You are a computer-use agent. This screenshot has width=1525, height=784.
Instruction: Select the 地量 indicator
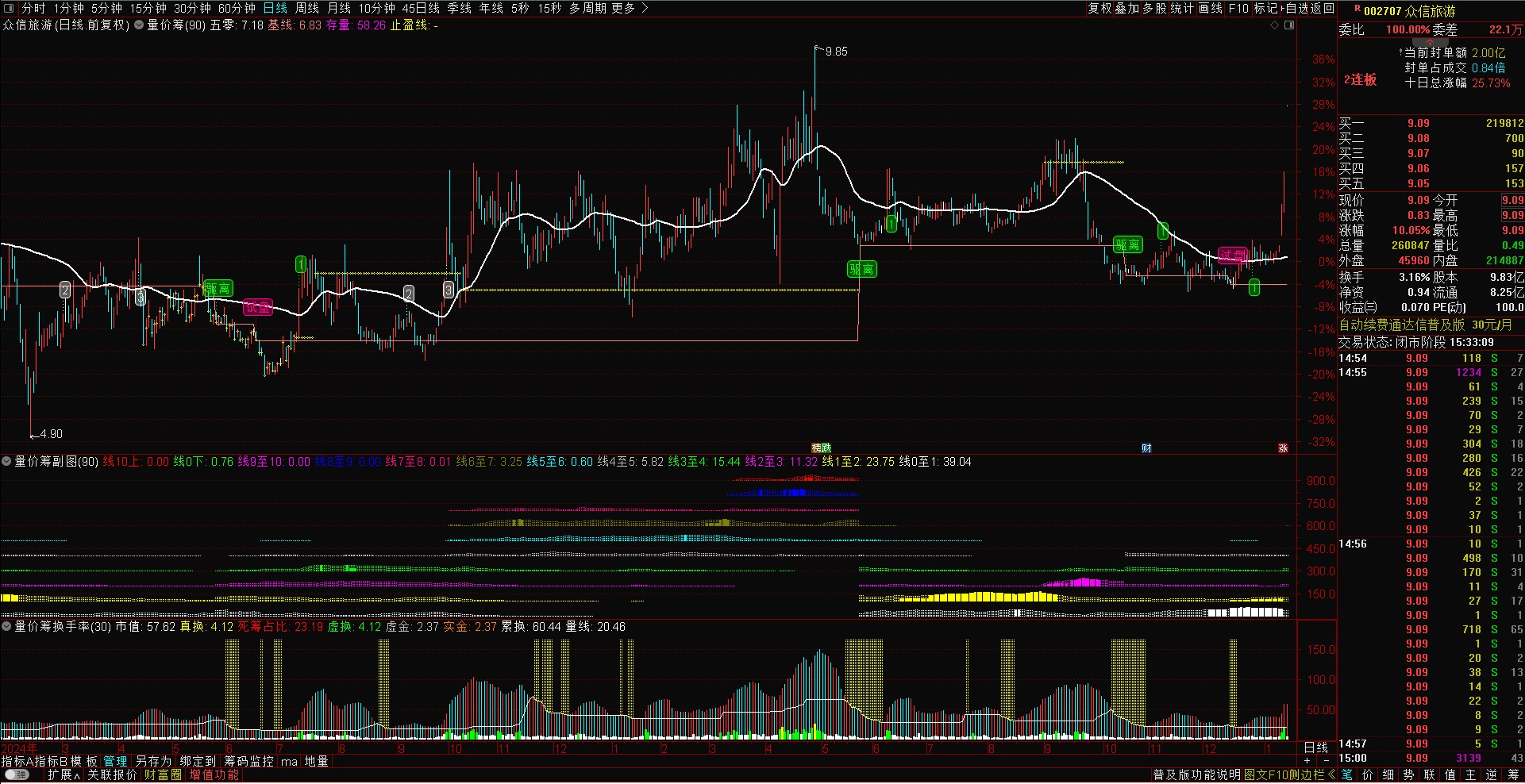317,761
